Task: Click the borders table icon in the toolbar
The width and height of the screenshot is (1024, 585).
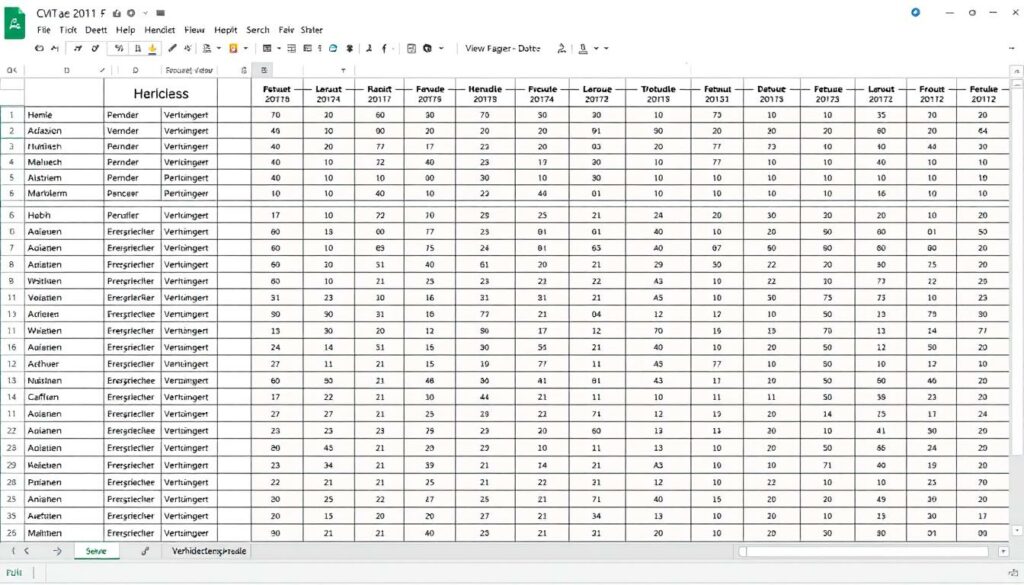Action: 266,48
